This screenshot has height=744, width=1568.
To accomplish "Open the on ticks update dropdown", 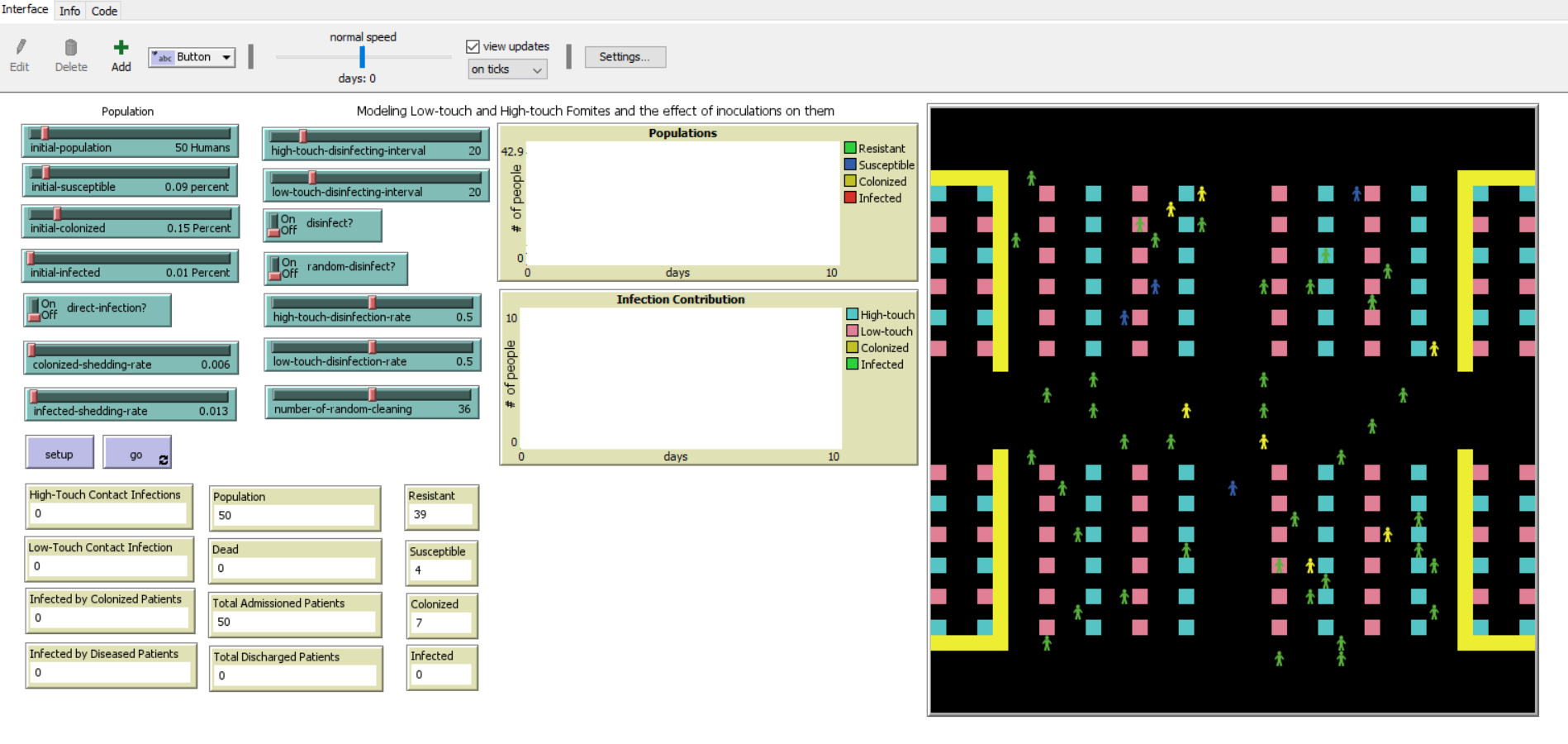I will point(507,69).
